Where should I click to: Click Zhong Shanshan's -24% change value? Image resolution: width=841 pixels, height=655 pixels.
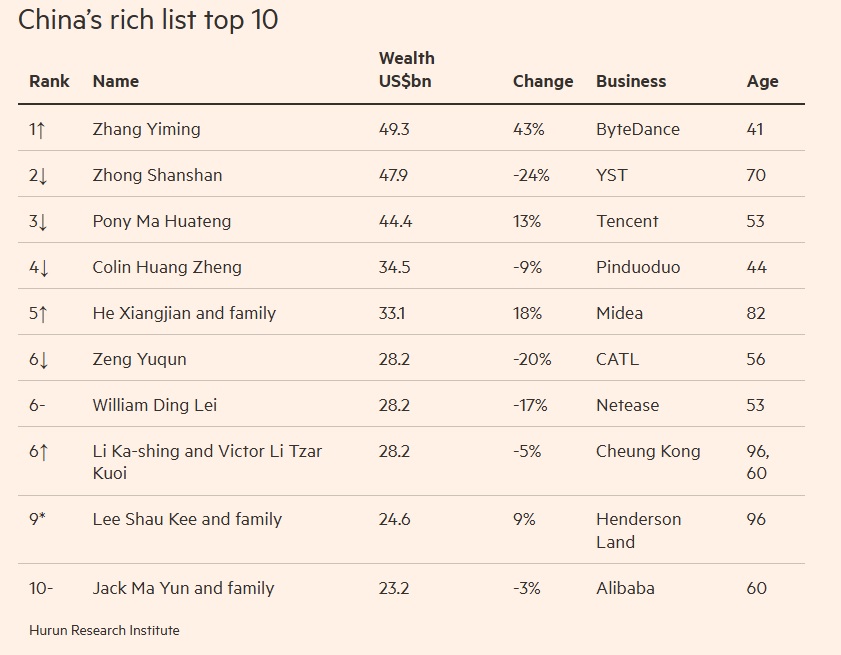tap(531, 175)
